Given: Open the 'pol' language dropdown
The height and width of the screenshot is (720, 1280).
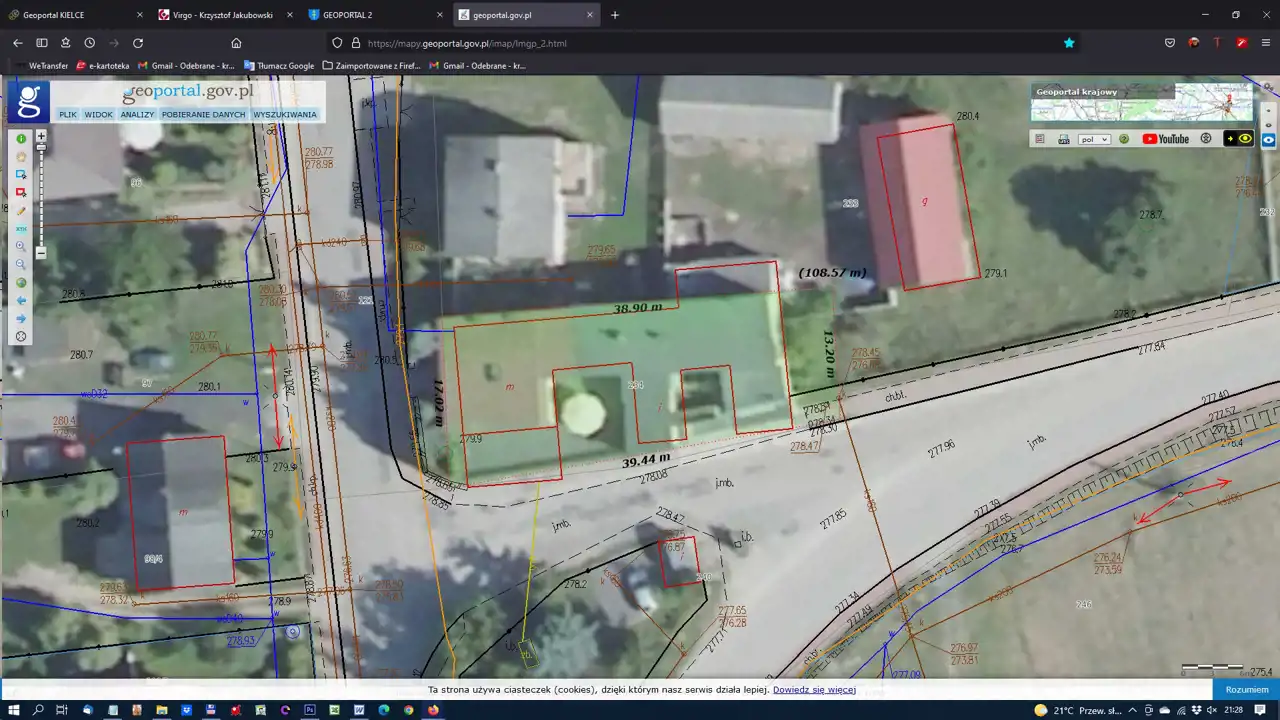Looking at the screenshot, I should (x=1094, y=139).
